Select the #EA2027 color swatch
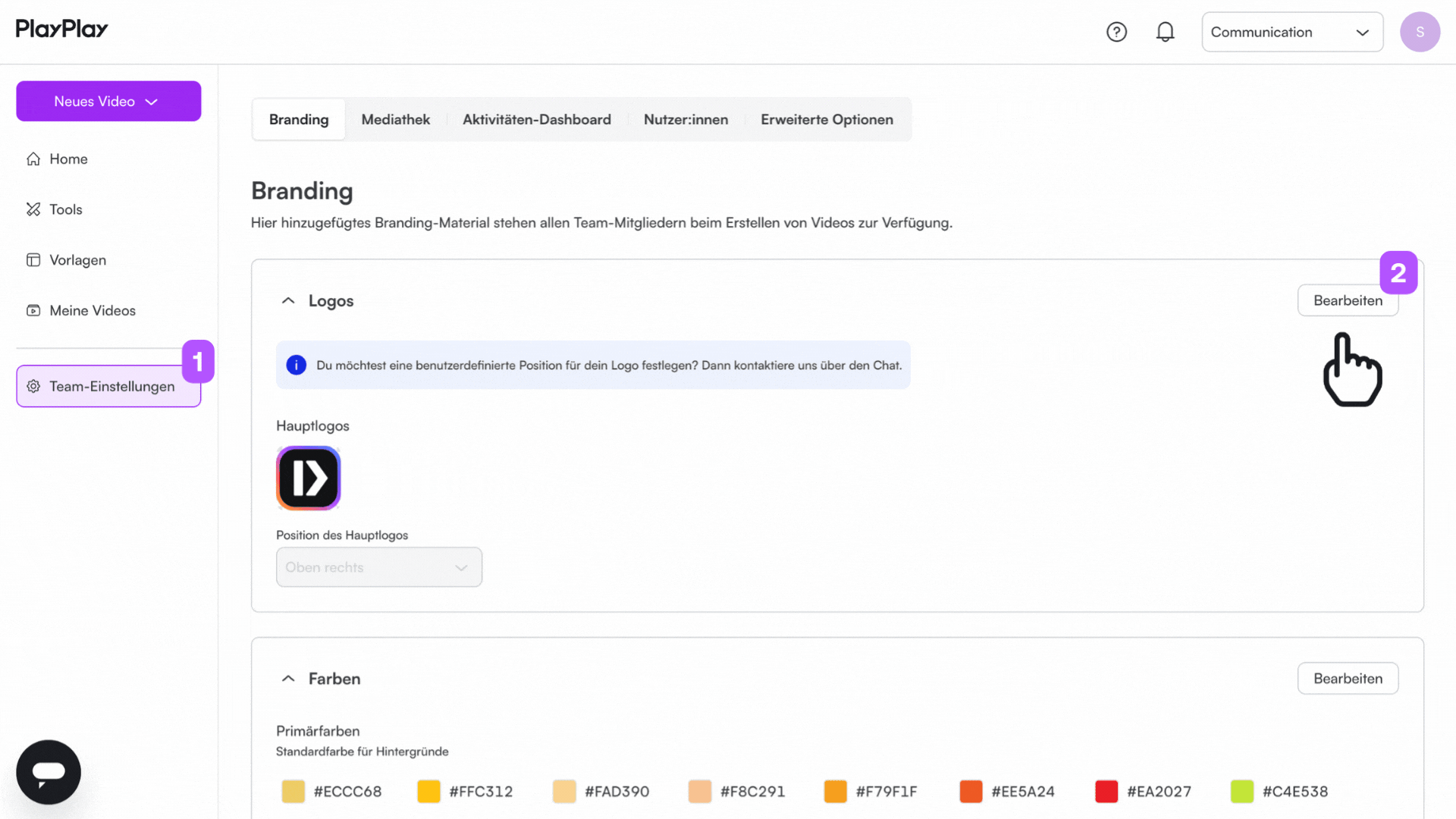The image size is (1456, 819). [1106, 792]
